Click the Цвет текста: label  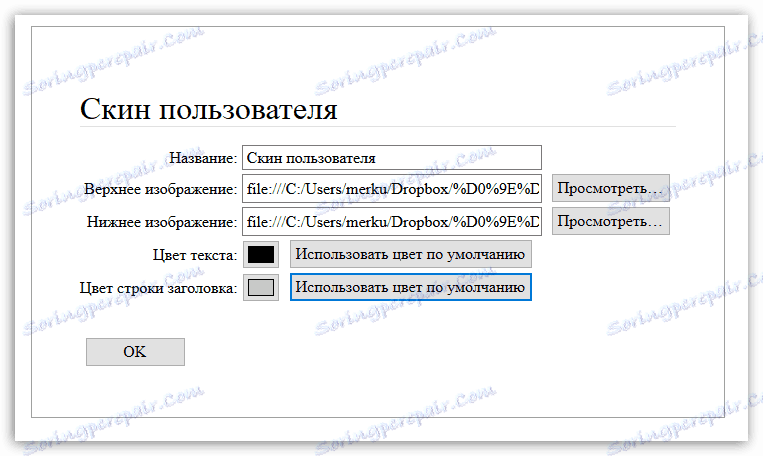coord(195,255)
